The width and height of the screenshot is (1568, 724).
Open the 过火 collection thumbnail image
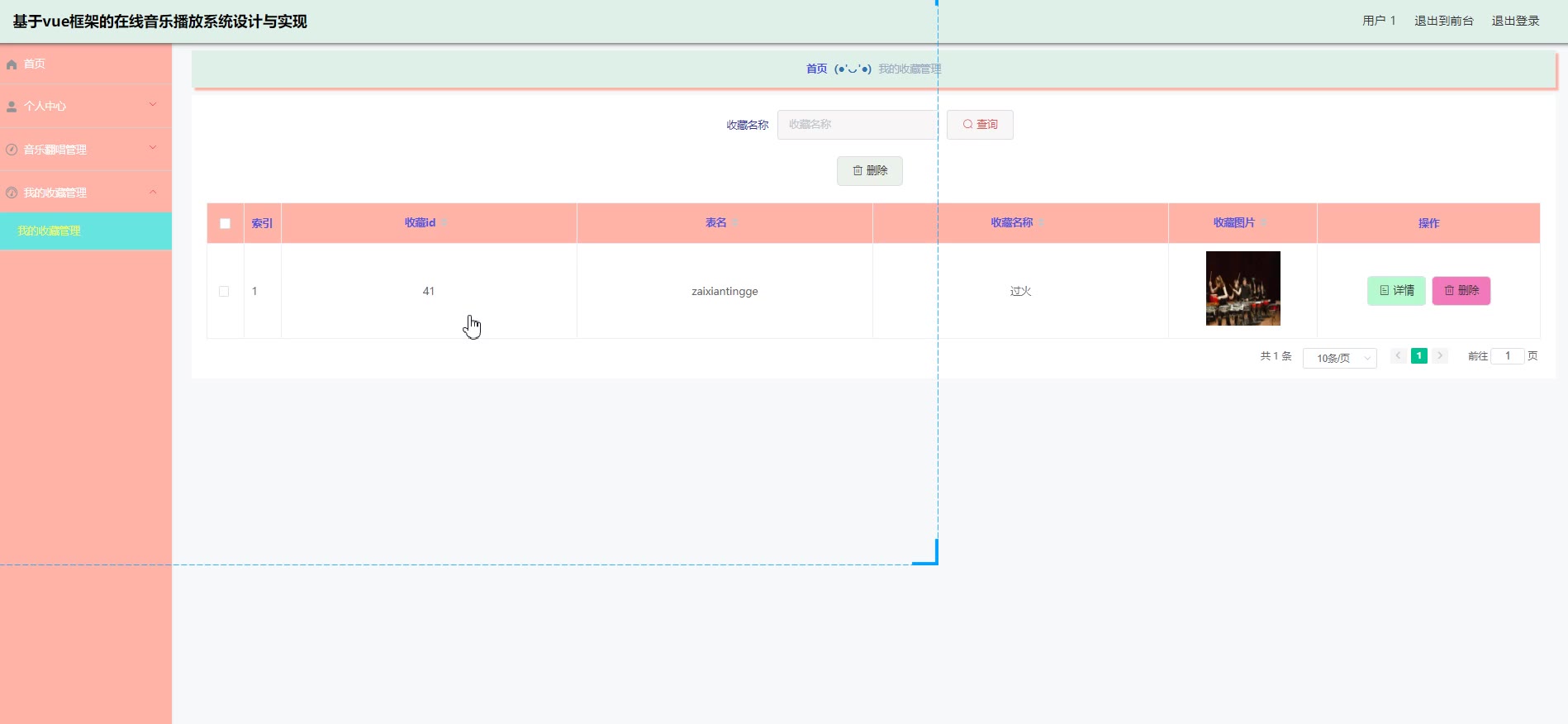click(x=1243, y=288)
